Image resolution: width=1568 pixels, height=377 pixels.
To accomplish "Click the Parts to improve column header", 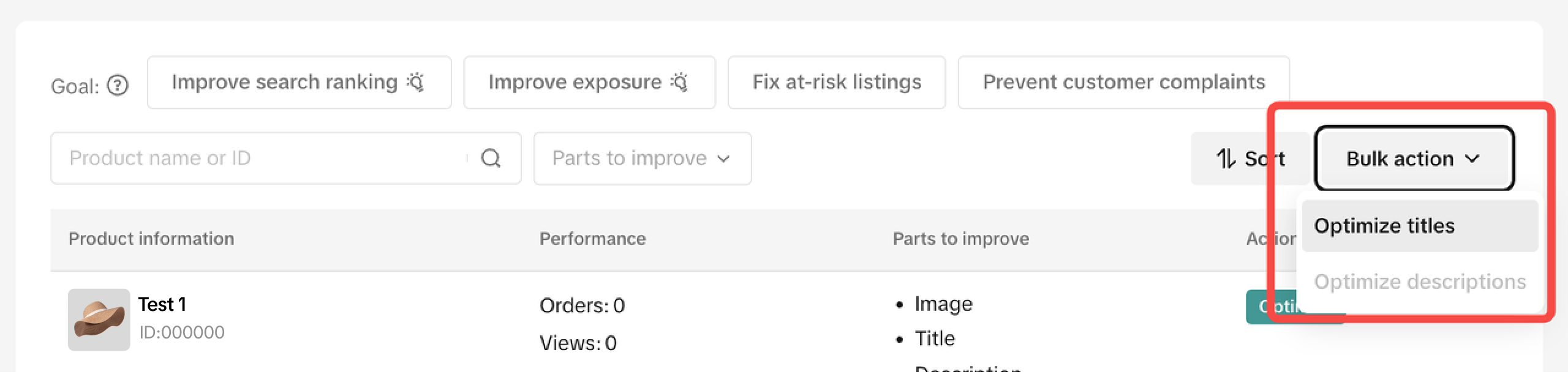I will pyautogui.click(x=960, y=239).
